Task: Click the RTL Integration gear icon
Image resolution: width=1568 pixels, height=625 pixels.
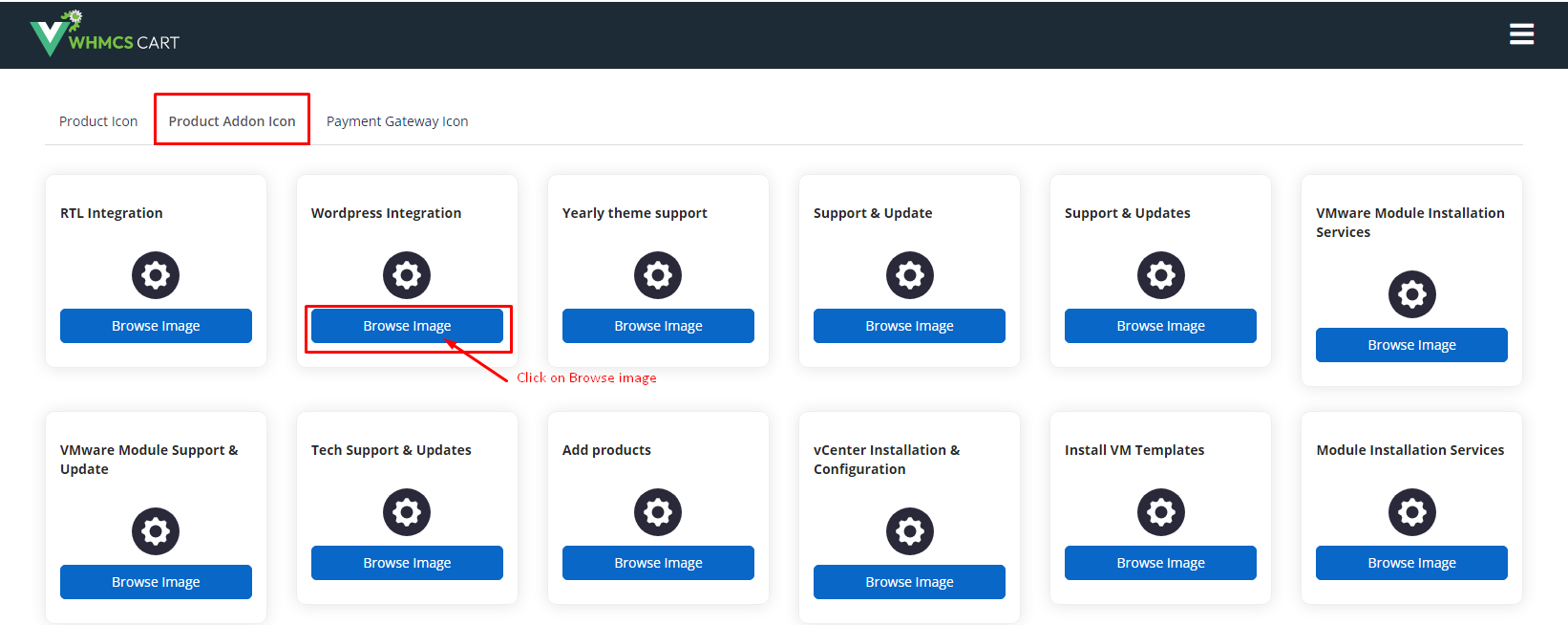Action: point(156,275)
